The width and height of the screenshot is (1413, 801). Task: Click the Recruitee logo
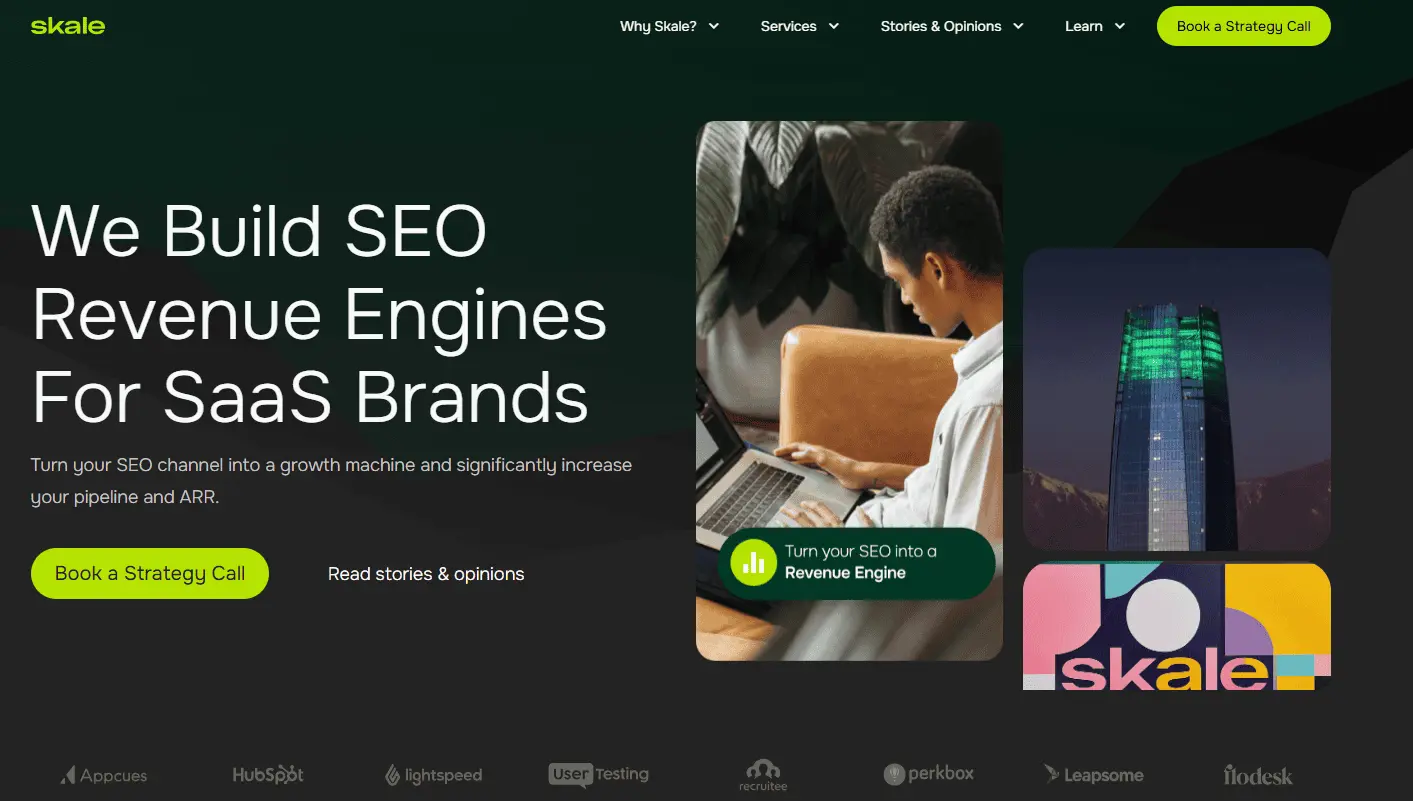763,775
